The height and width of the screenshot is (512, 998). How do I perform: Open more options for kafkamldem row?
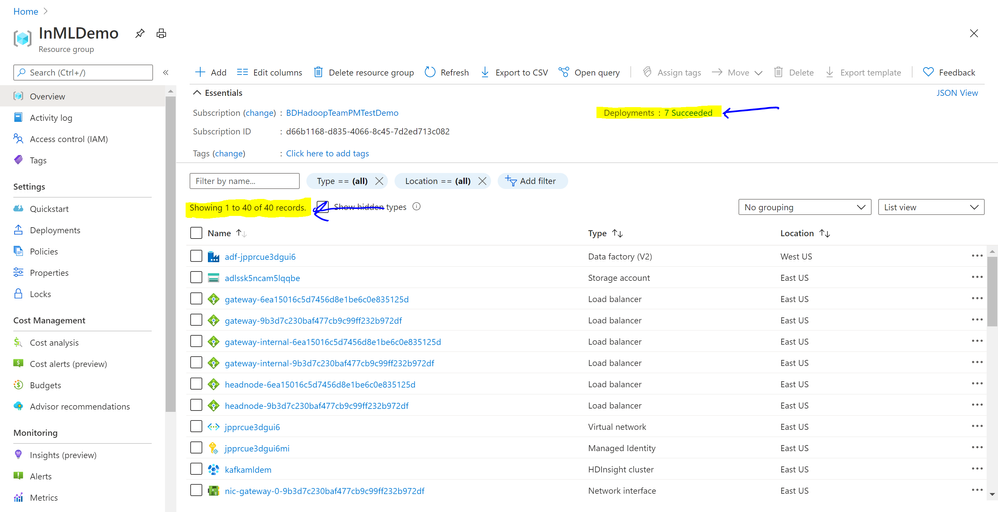pyautogui.click(x=977, y=469)
